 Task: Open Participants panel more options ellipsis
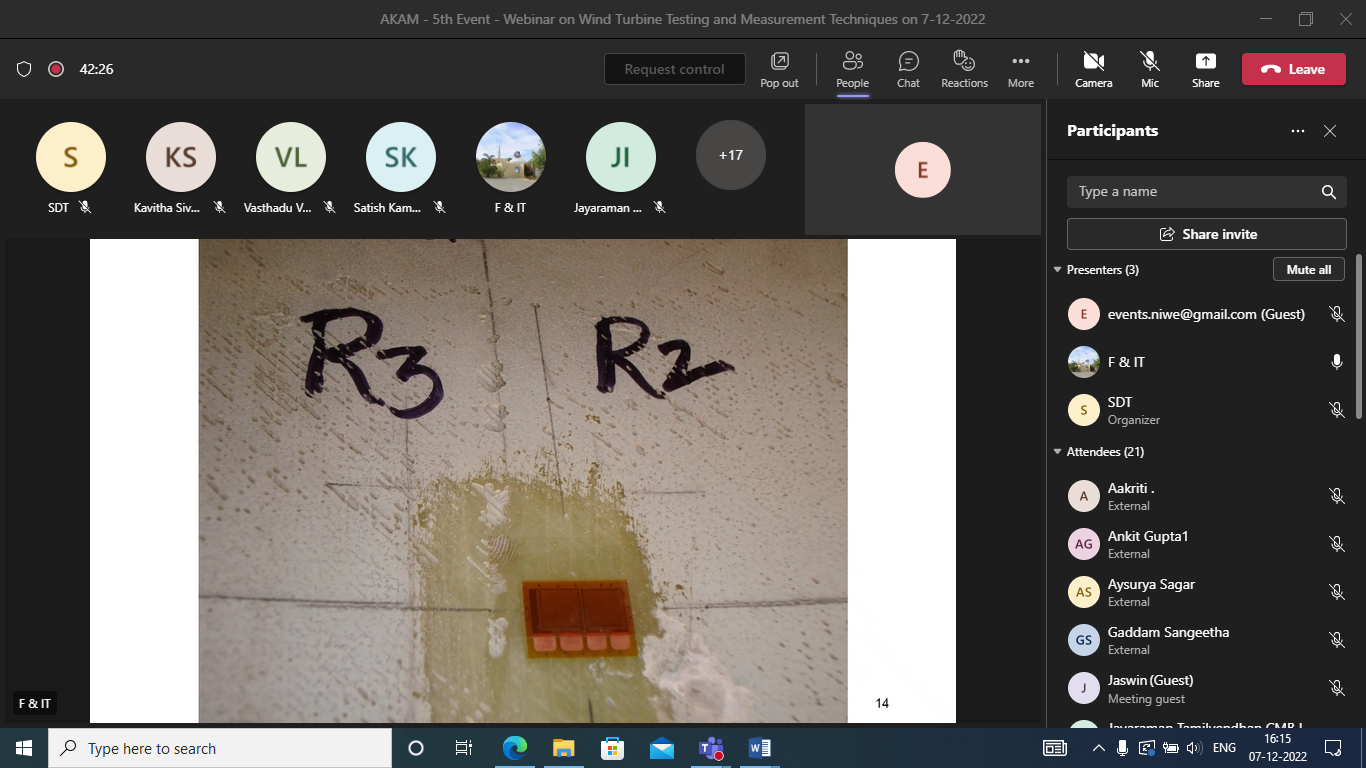click(1298, 131)
